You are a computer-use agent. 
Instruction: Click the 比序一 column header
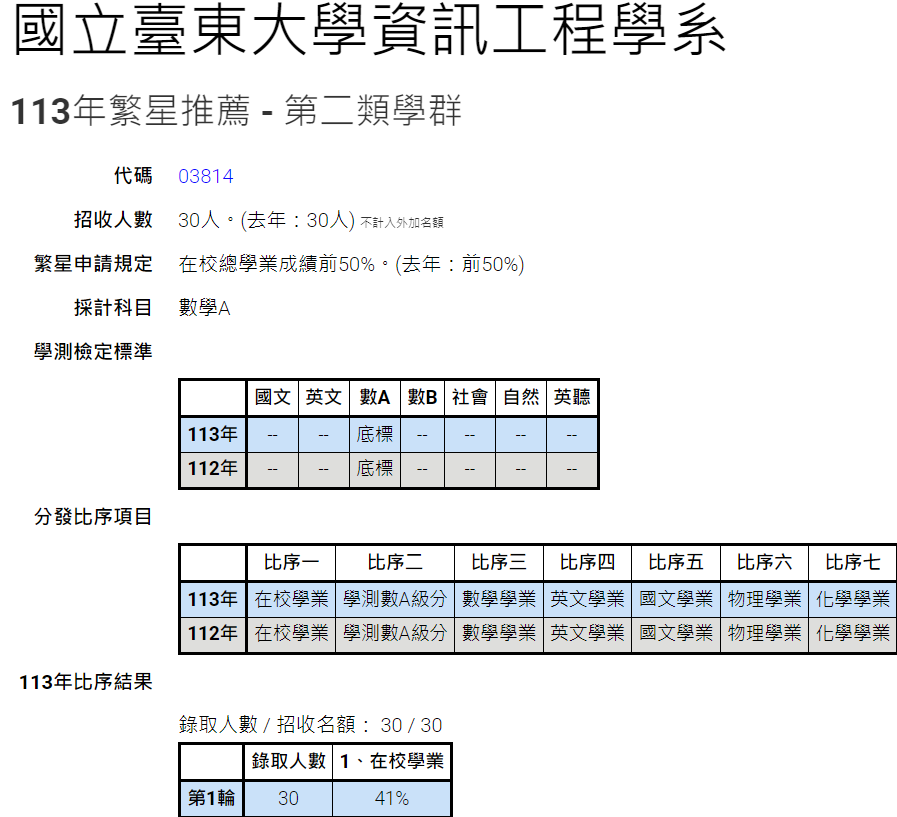291,562
